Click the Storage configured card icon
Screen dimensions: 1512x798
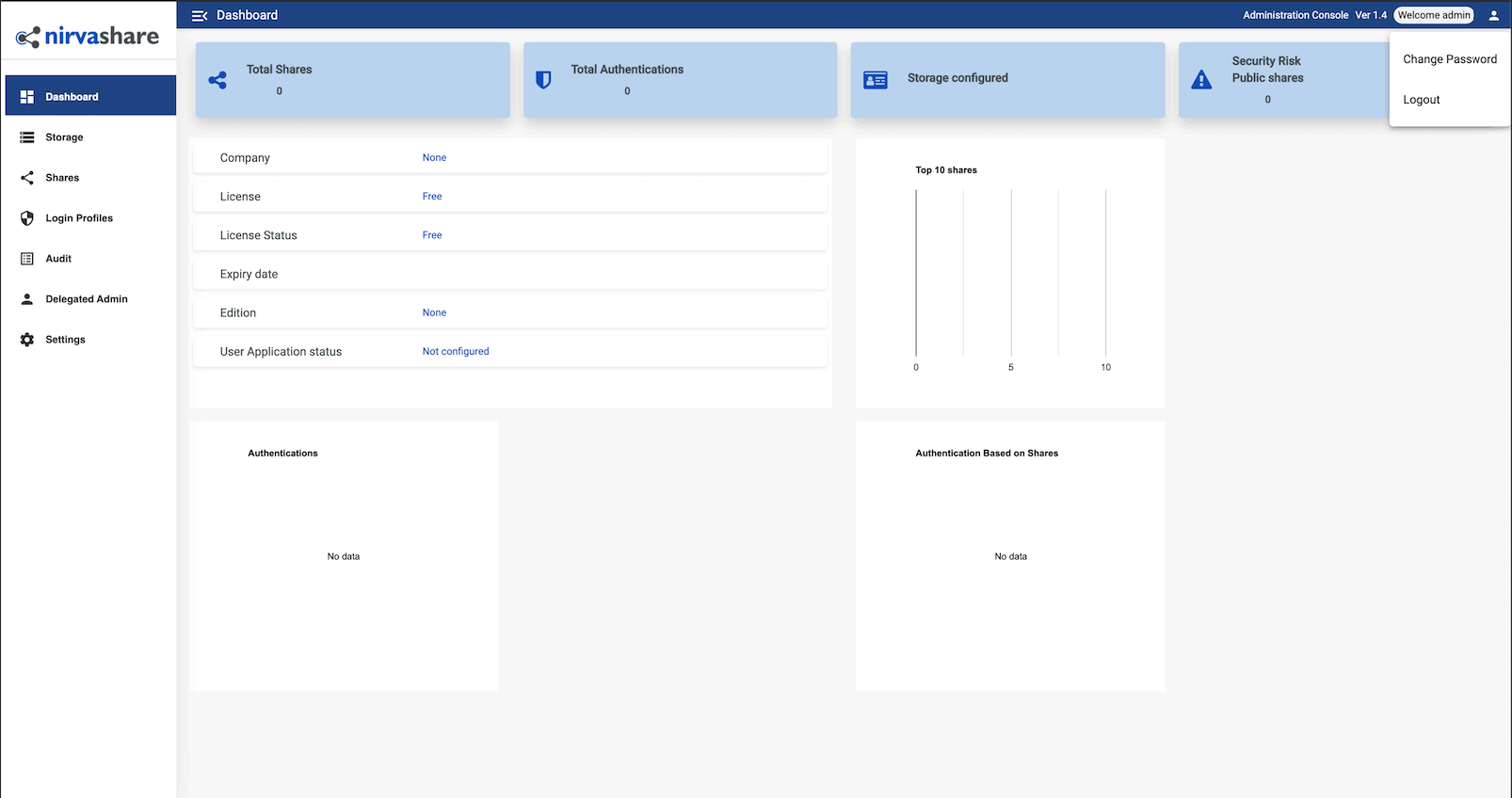[x=876, y=80]
